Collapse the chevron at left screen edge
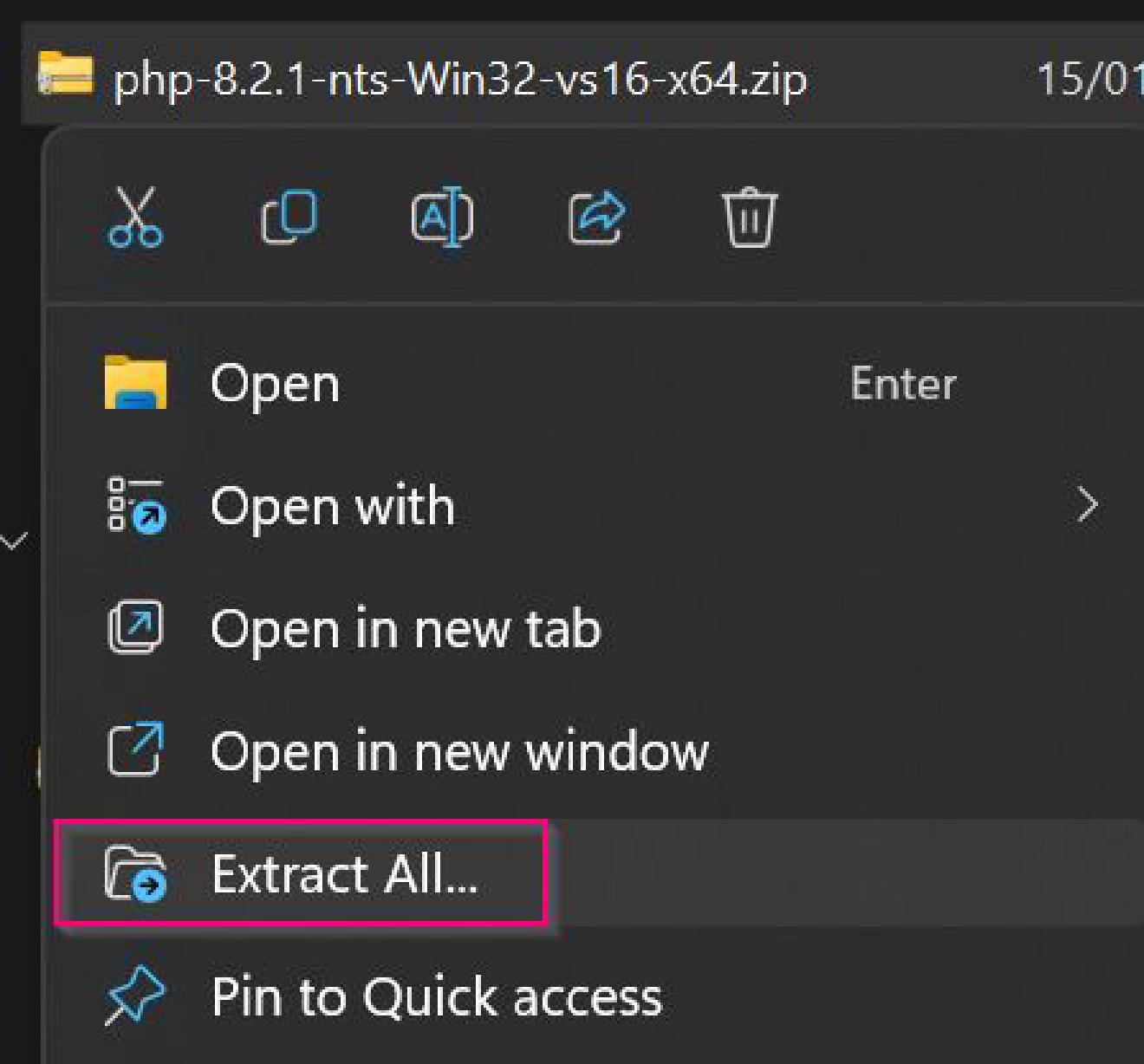1144x1064 pixels. click(x=11, y=539)
